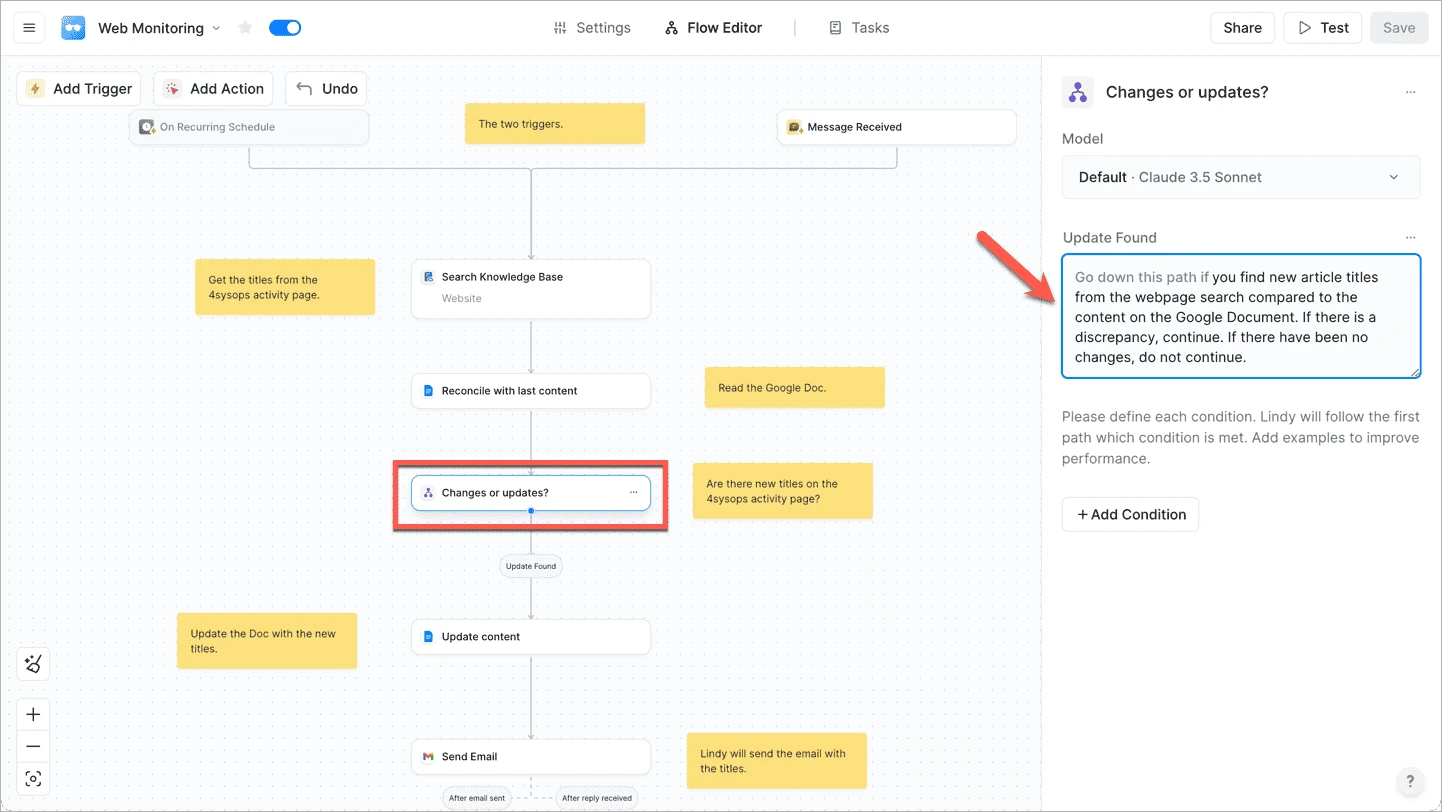Click Add Condition in the side panel
Image resolution: width=1442 pixels, height=812 pixels.
(x=1130, y=514)
